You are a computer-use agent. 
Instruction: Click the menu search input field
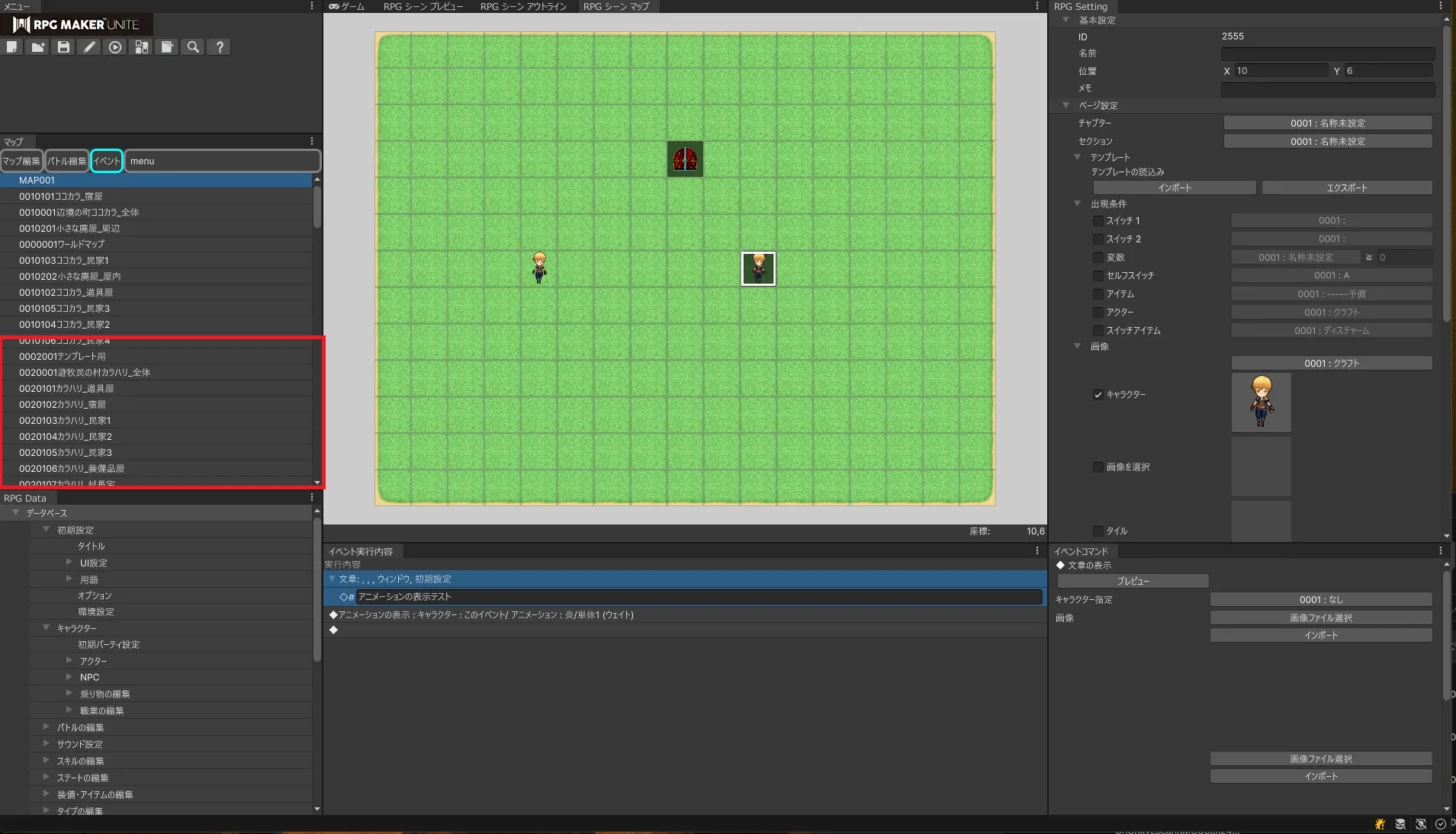(x=222, y=162)
